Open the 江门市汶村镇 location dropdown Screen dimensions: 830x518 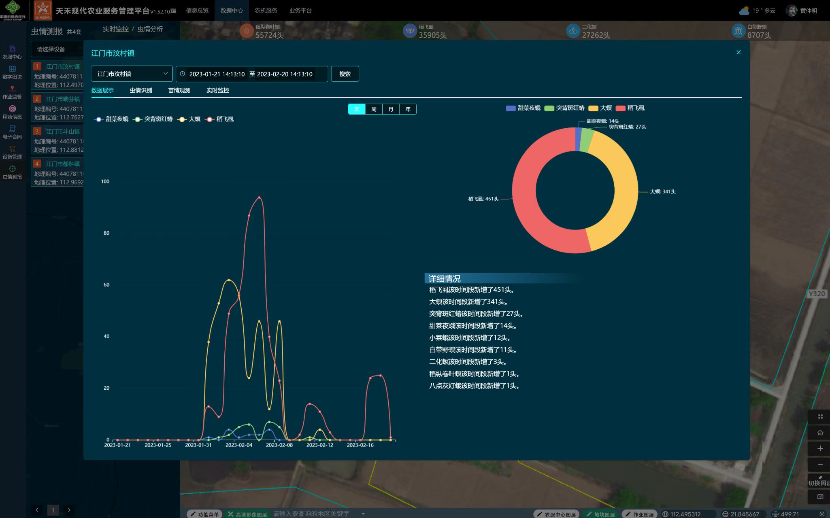tap(132, 74)
